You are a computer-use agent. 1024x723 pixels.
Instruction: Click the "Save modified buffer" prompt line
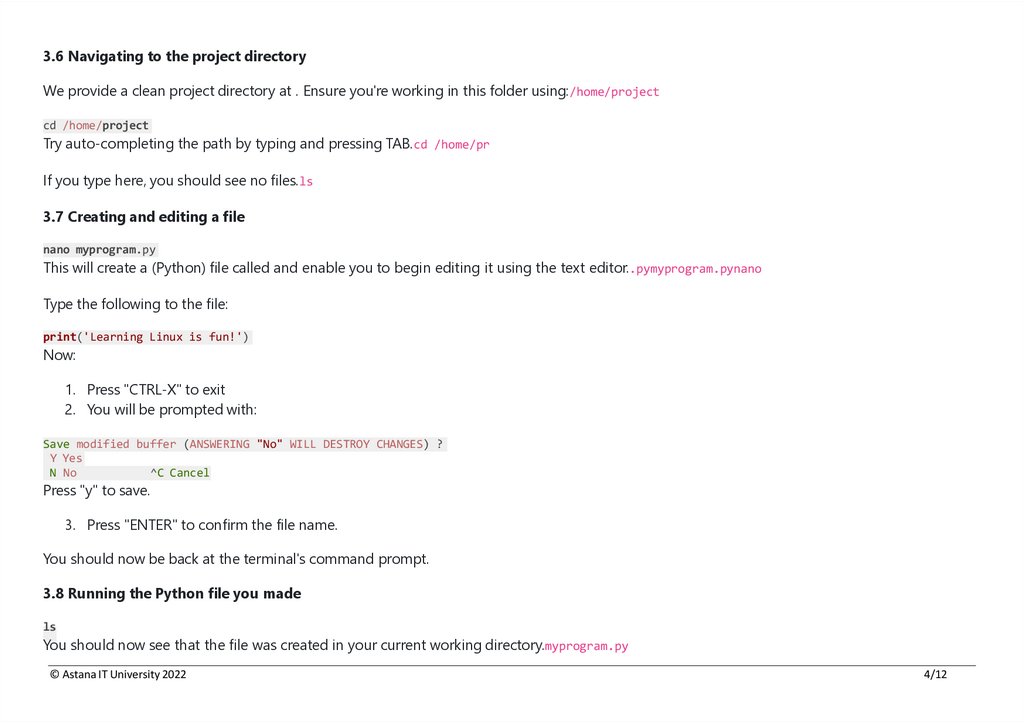(x=244, y=444)
